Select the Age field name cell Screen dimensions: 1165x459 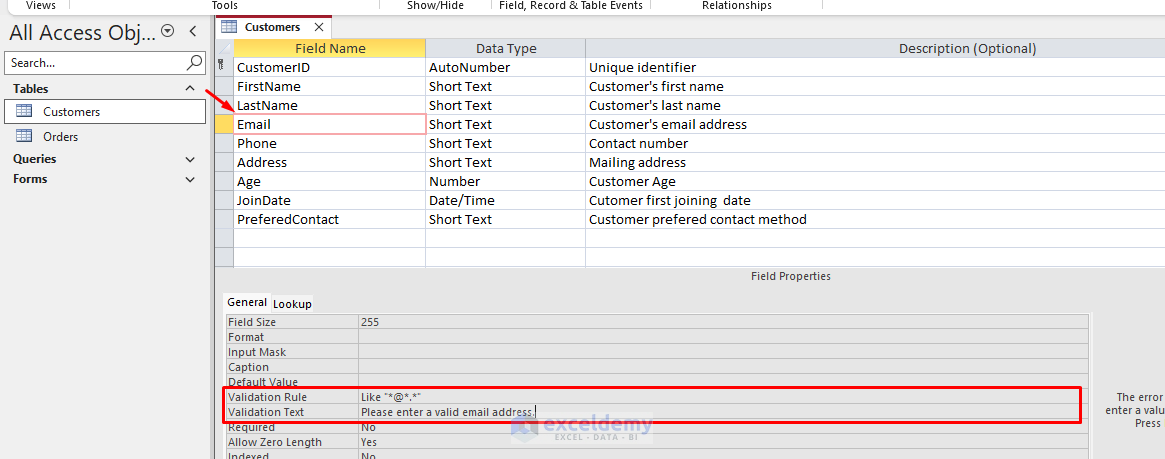click(330, 181)
